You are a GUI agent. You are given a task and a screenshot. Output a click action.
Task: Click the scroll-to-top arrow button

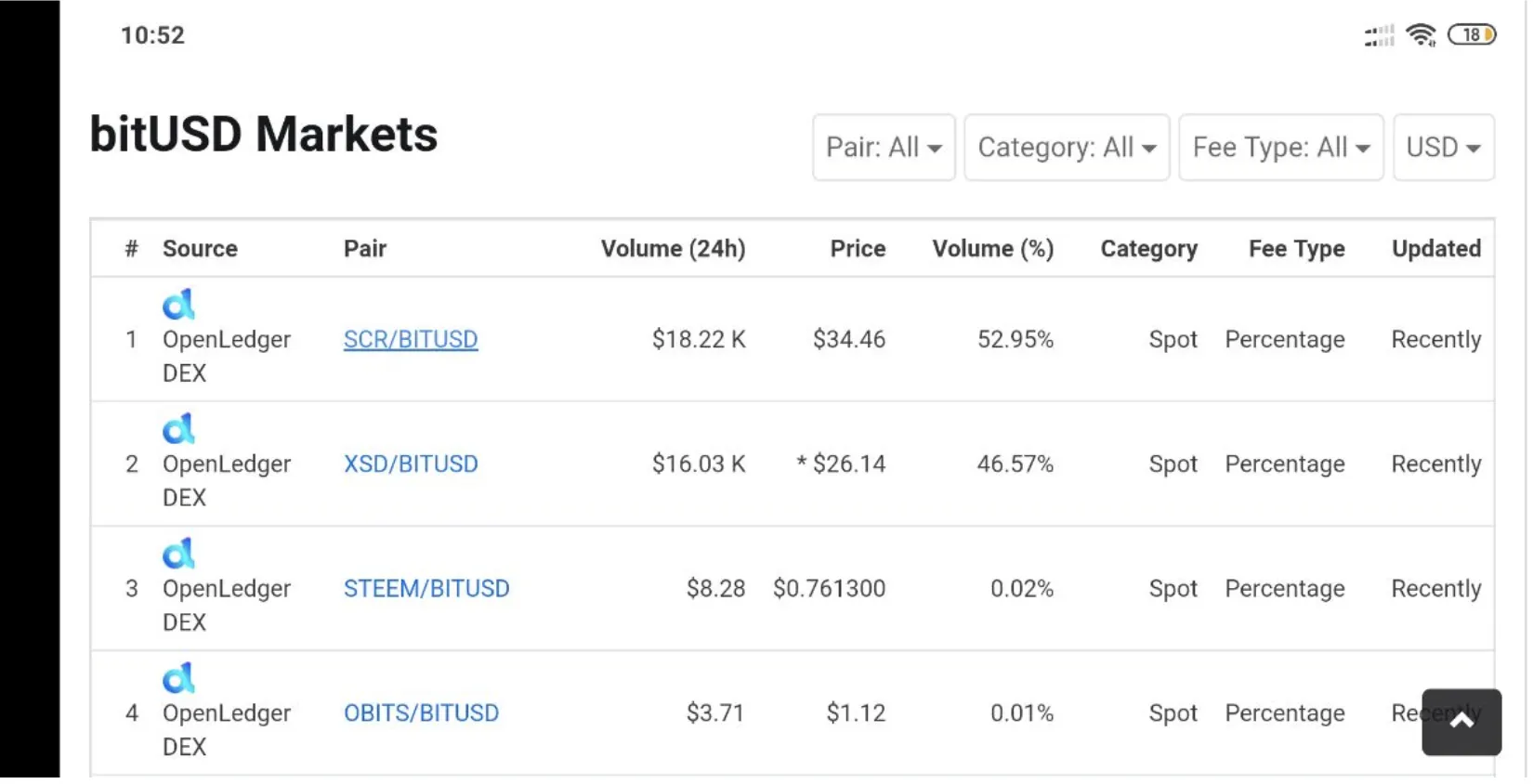pos(1461,722)
